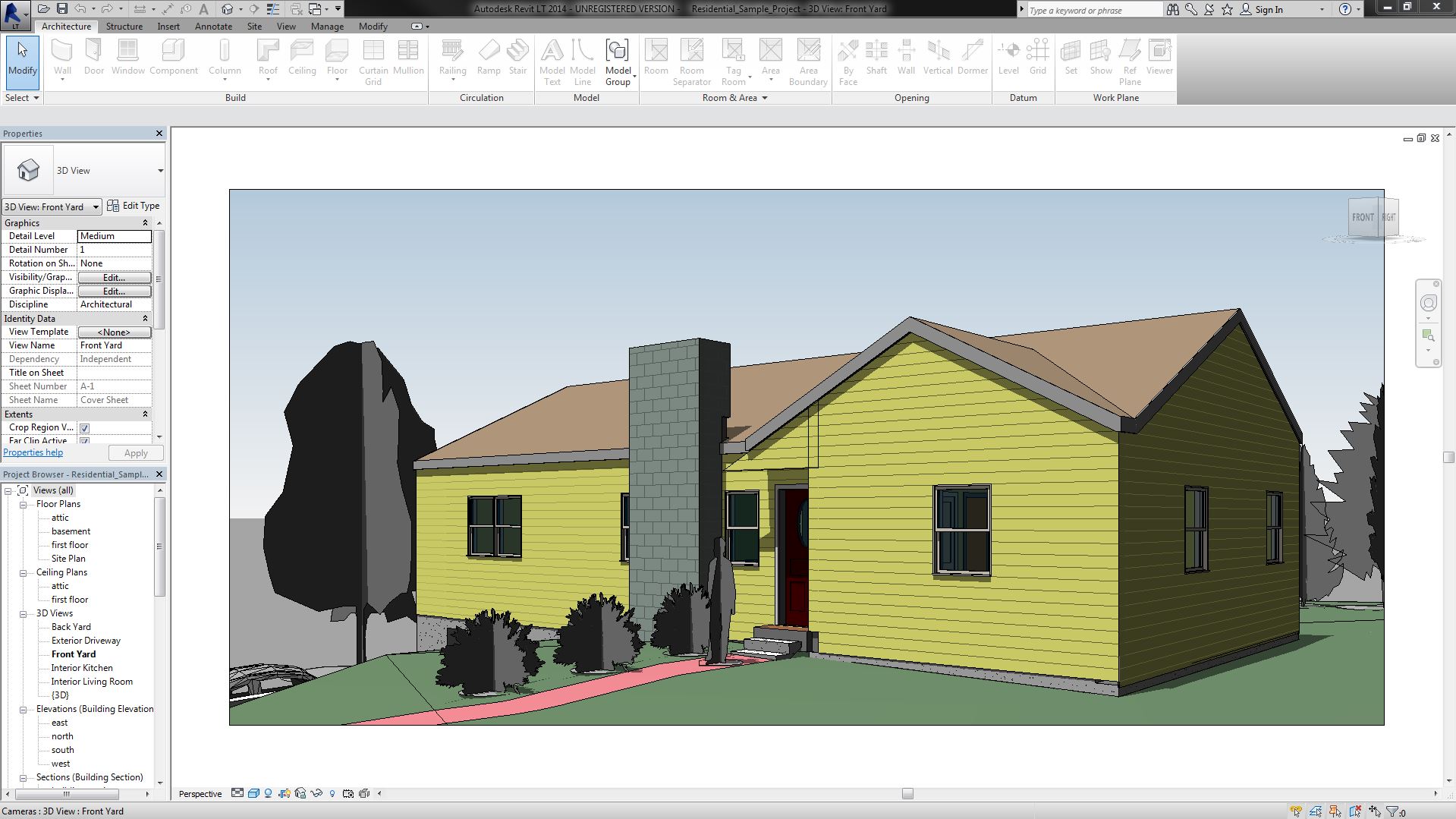1456x819 pixels.
Task: Open the Properties help link
Action: coord(33,452)
